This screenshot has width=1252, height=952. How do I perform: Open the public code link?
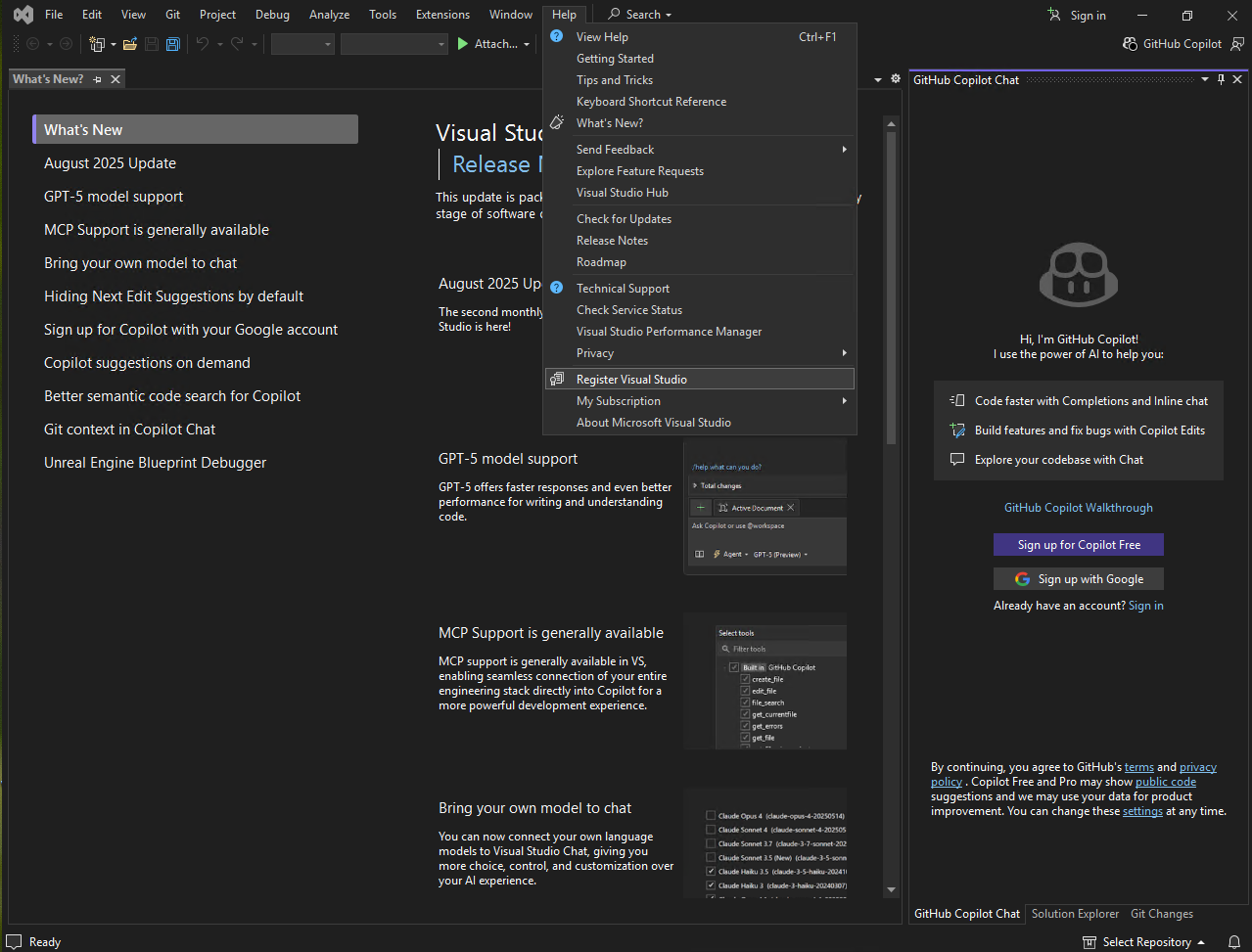pos(1166,782)
